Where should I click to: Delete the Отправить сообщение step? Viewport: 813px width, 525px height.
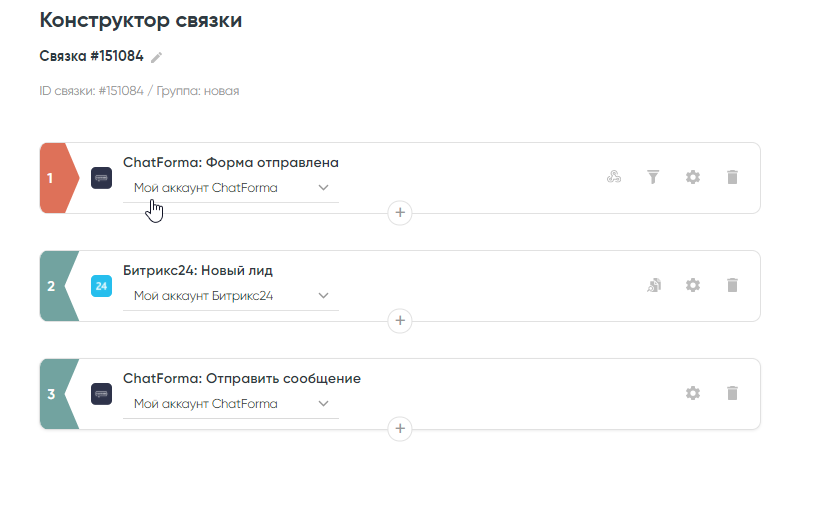732,393
